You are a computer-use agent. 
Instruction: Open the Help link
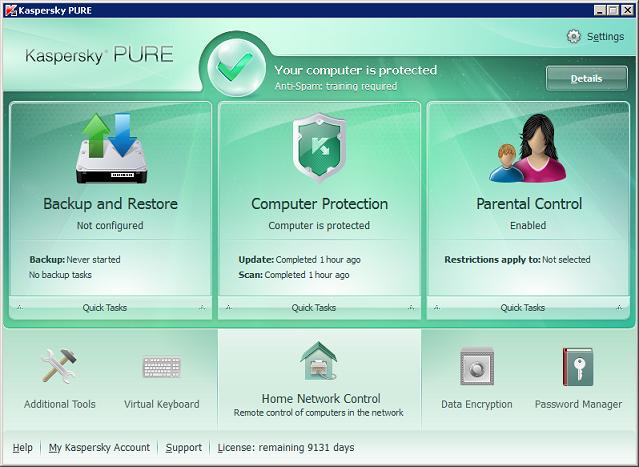point(22,447)
